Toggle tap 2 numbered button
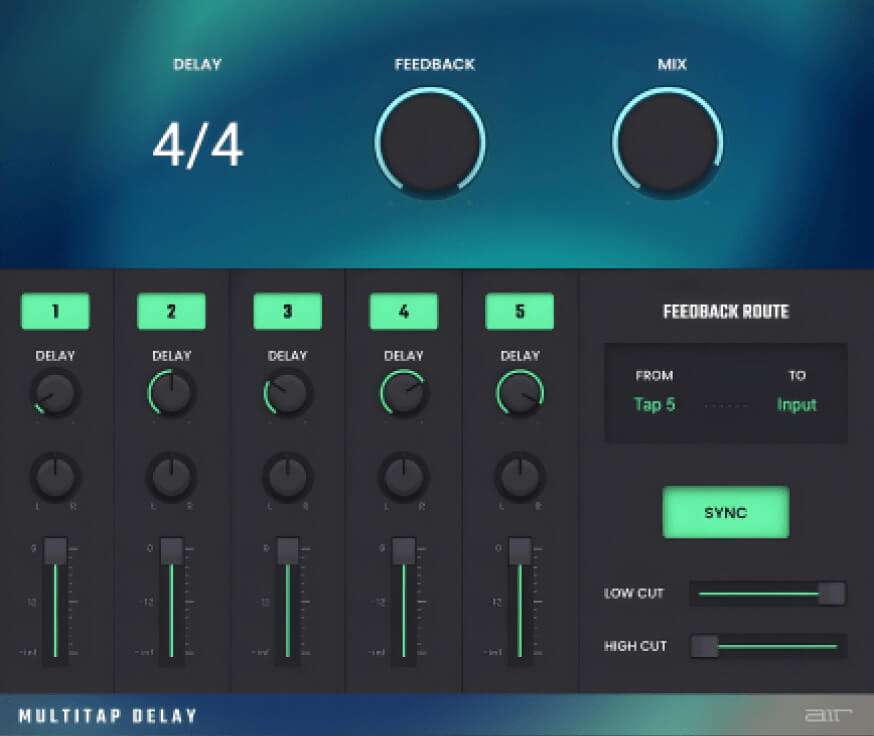Viewport: 874px width, 736px height. tap(171, 311)
